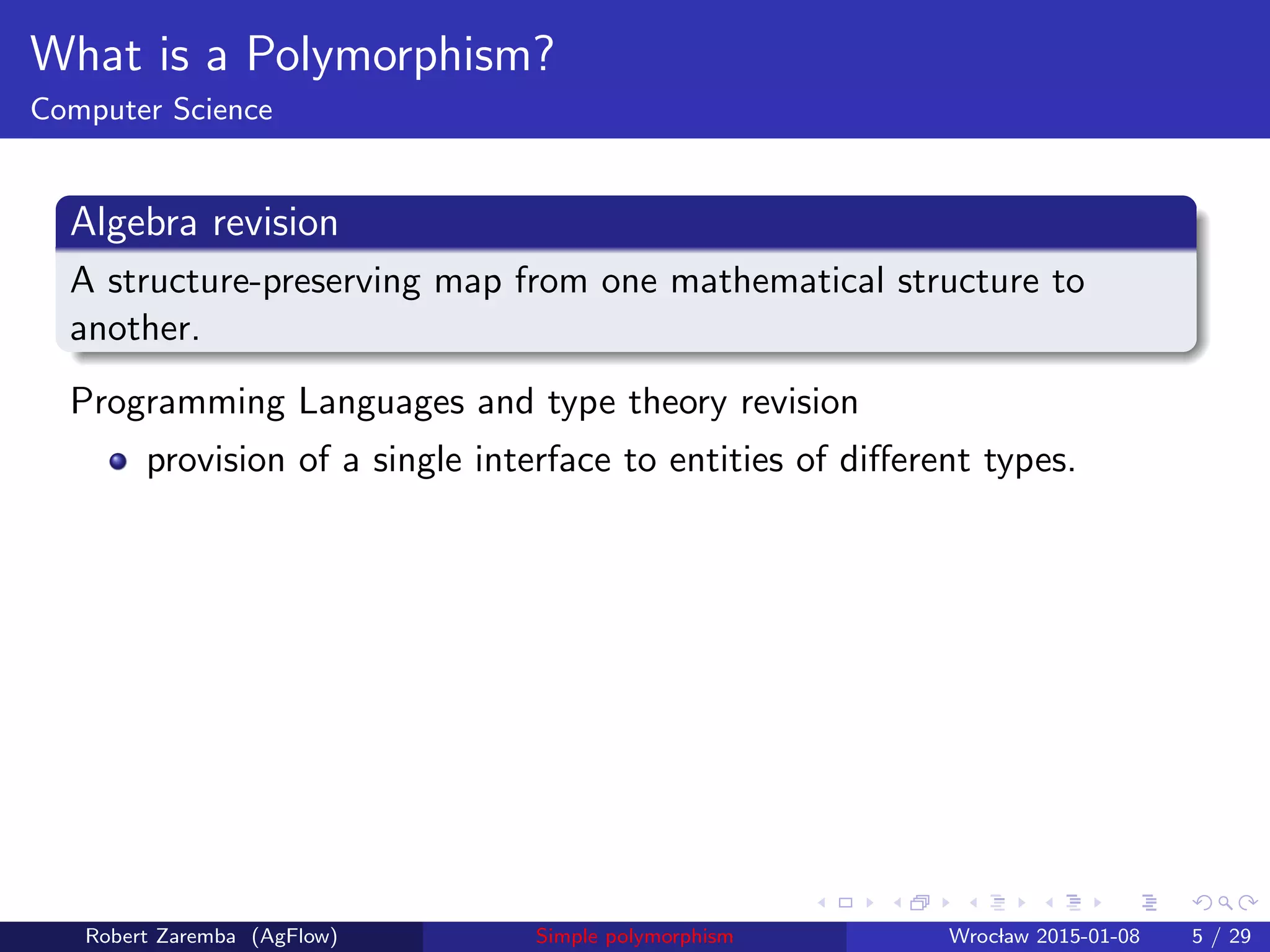
Task: Go to next frame using arrow right of stacked-frames icon
Action: 946,903
